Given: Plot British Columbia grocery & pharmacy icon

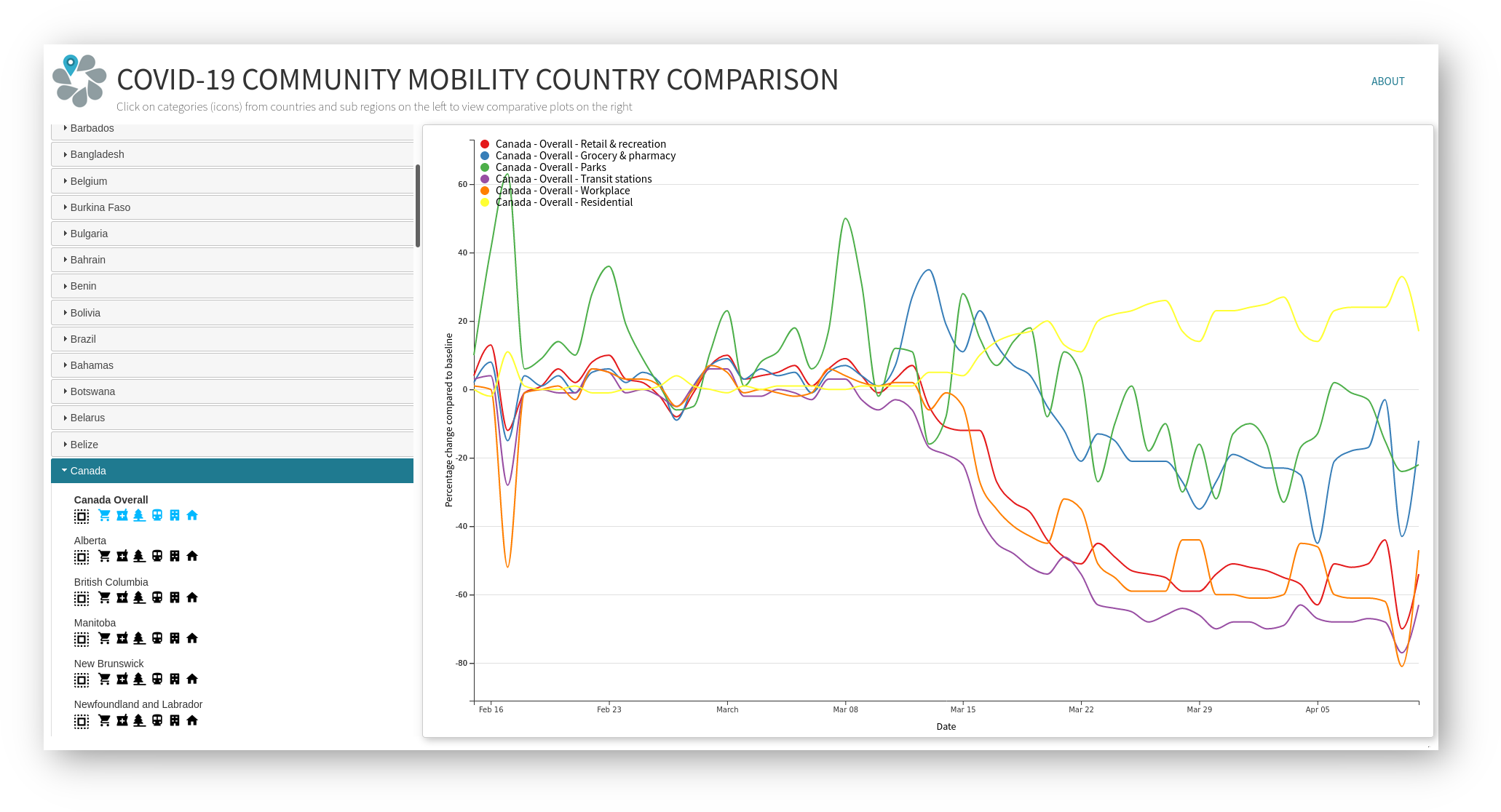Looking at the screenshot, I should pos(122,597).
